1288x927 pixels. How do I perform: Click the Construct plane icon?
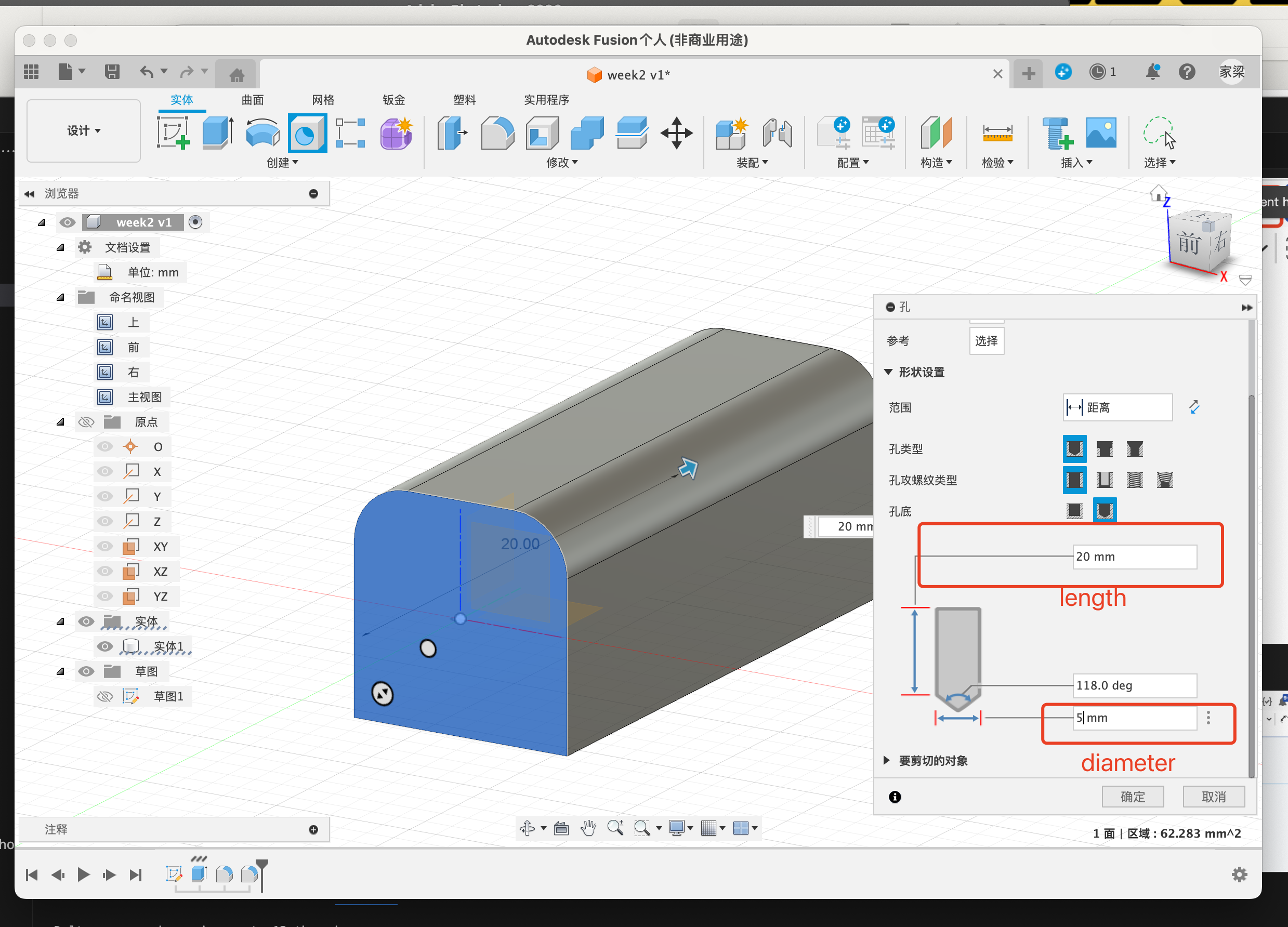point(936,133)
